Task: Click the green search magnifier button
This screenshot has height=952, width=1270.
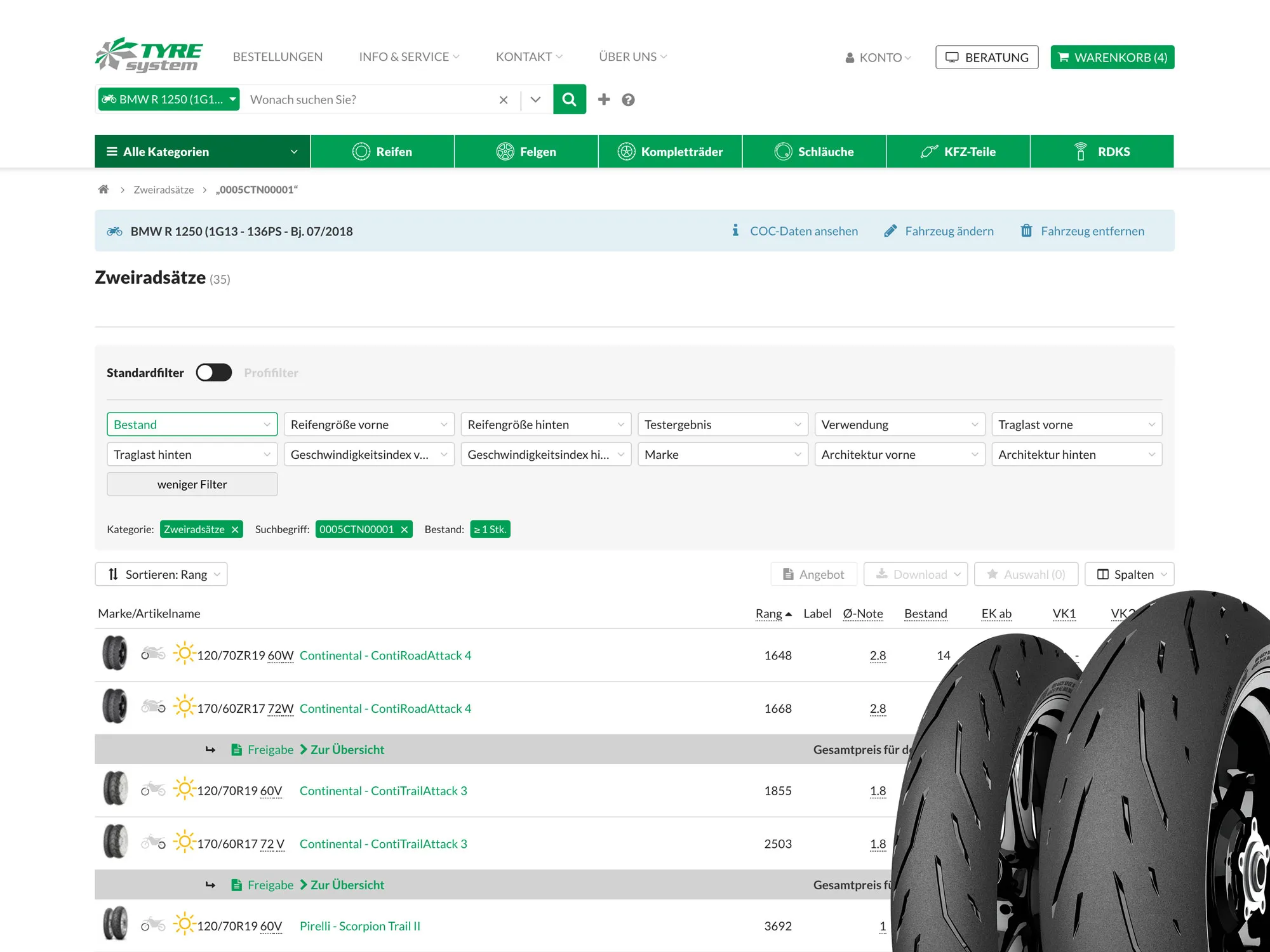Action: [570, 100]
